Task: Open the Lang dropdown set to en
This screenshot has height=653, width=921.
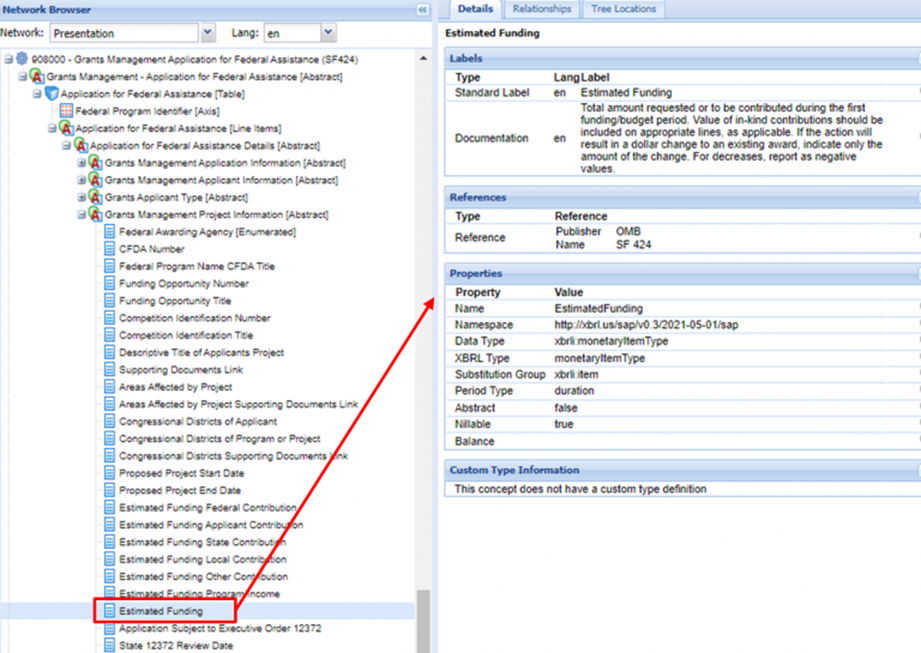Action: tap(329, 33)
